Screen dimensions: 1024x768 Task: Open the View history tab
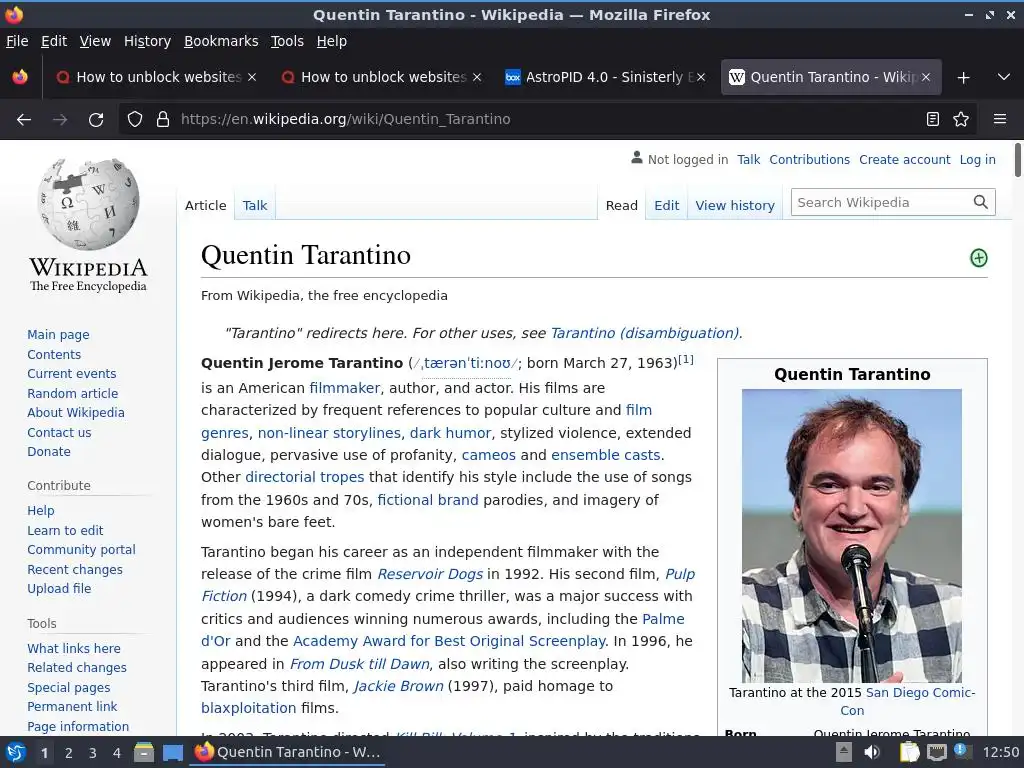[735, 205]
